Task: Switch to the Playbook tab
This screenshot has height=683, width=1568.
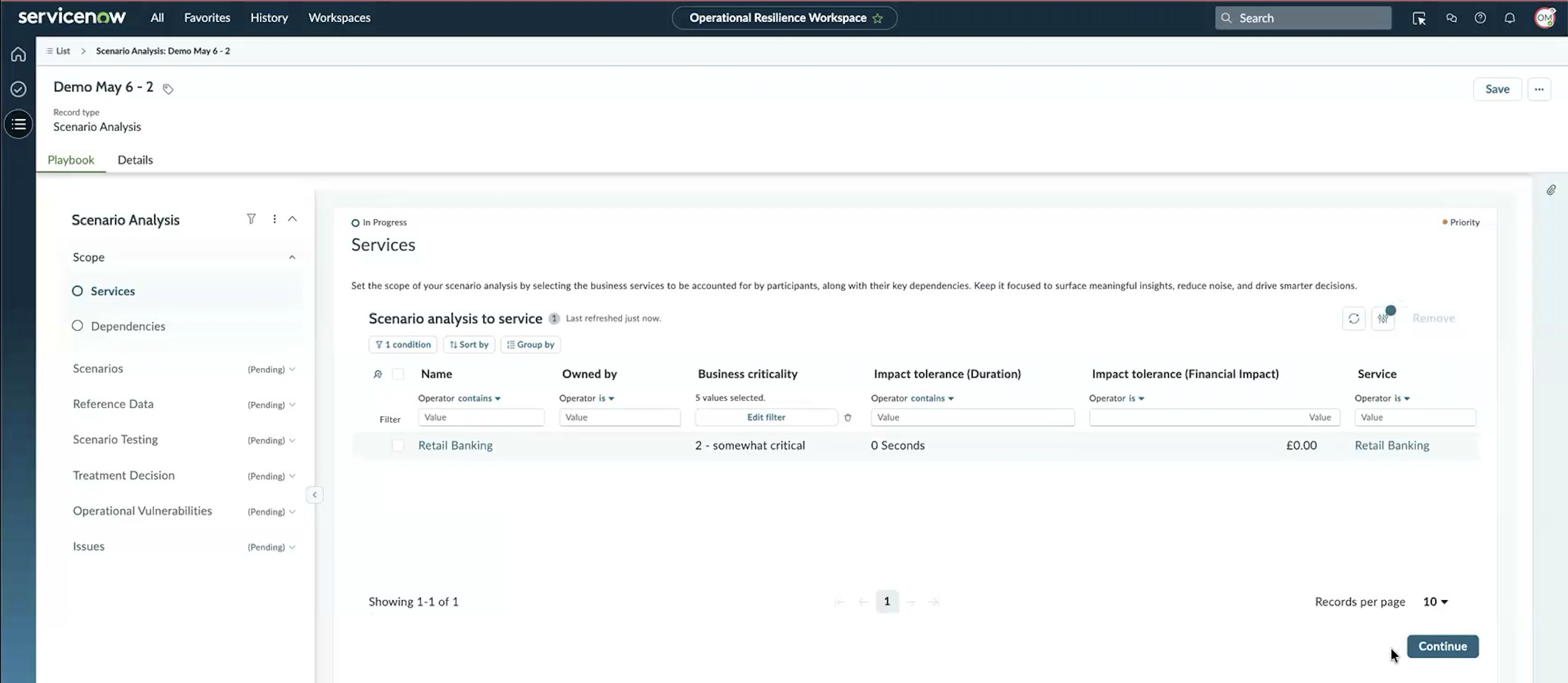Action: click(70, 160)
